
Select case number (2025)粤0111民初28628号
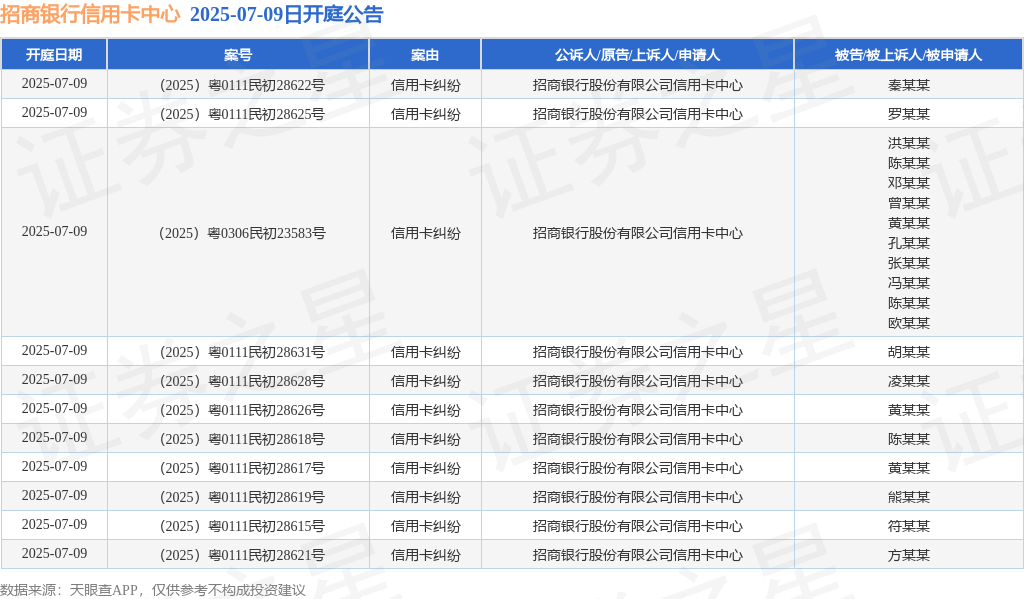(242, 381)
